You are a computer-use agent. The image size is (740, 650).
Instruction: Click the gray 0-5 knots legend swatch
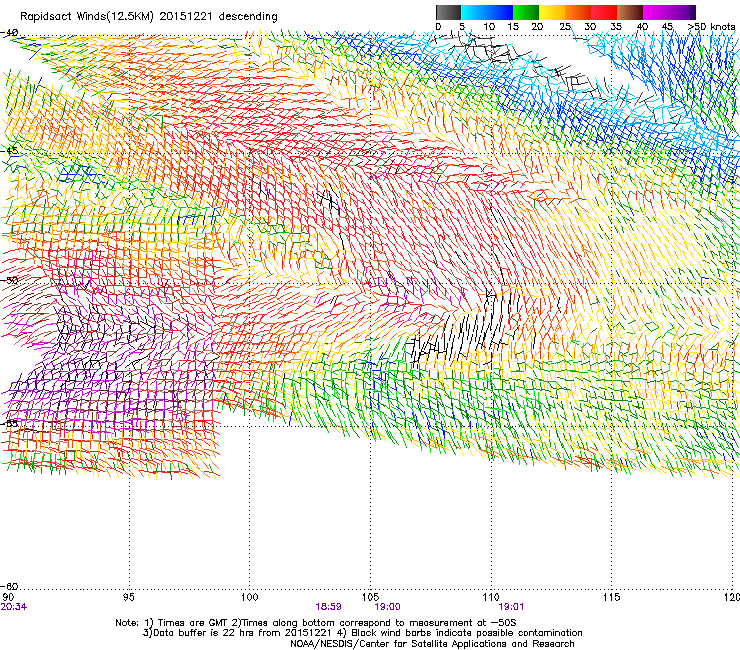pos(448,12)
